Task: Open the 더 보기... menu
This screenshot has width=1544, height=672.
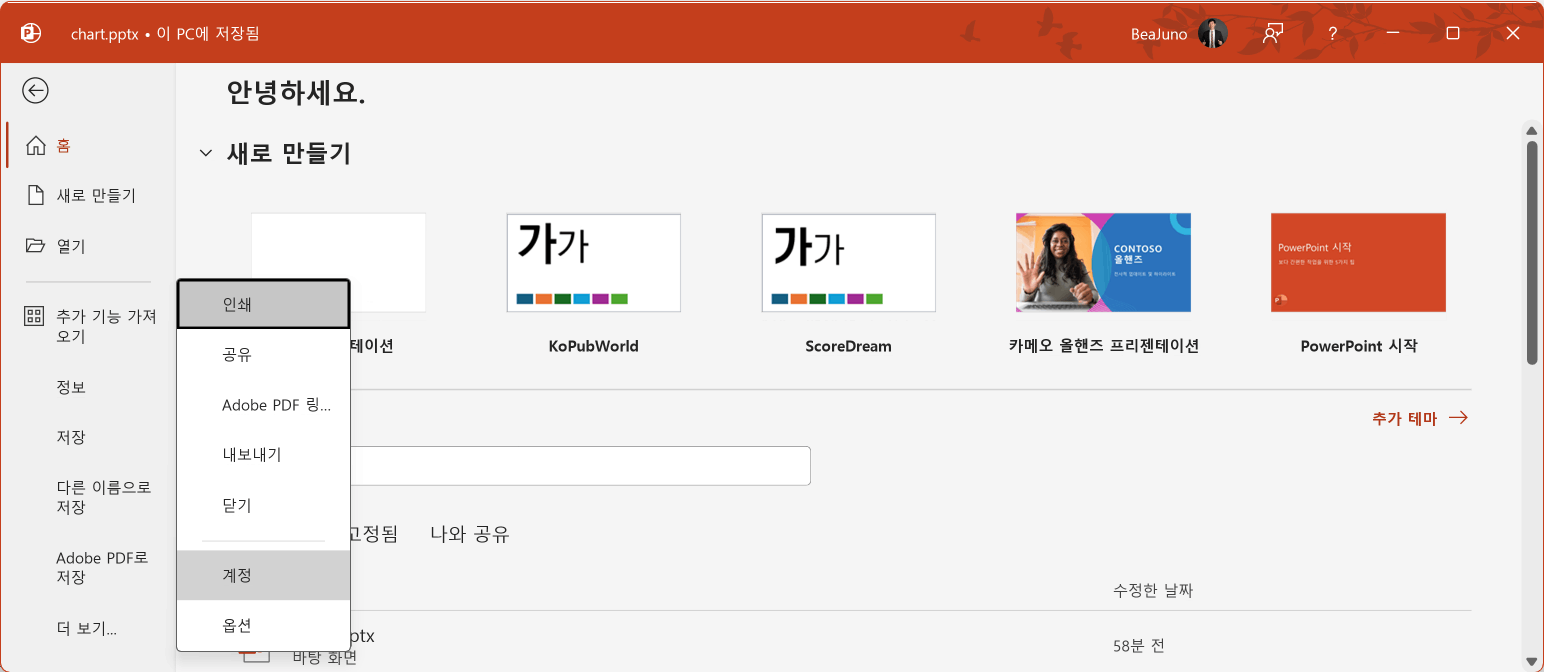Action: tap(90, 629)
